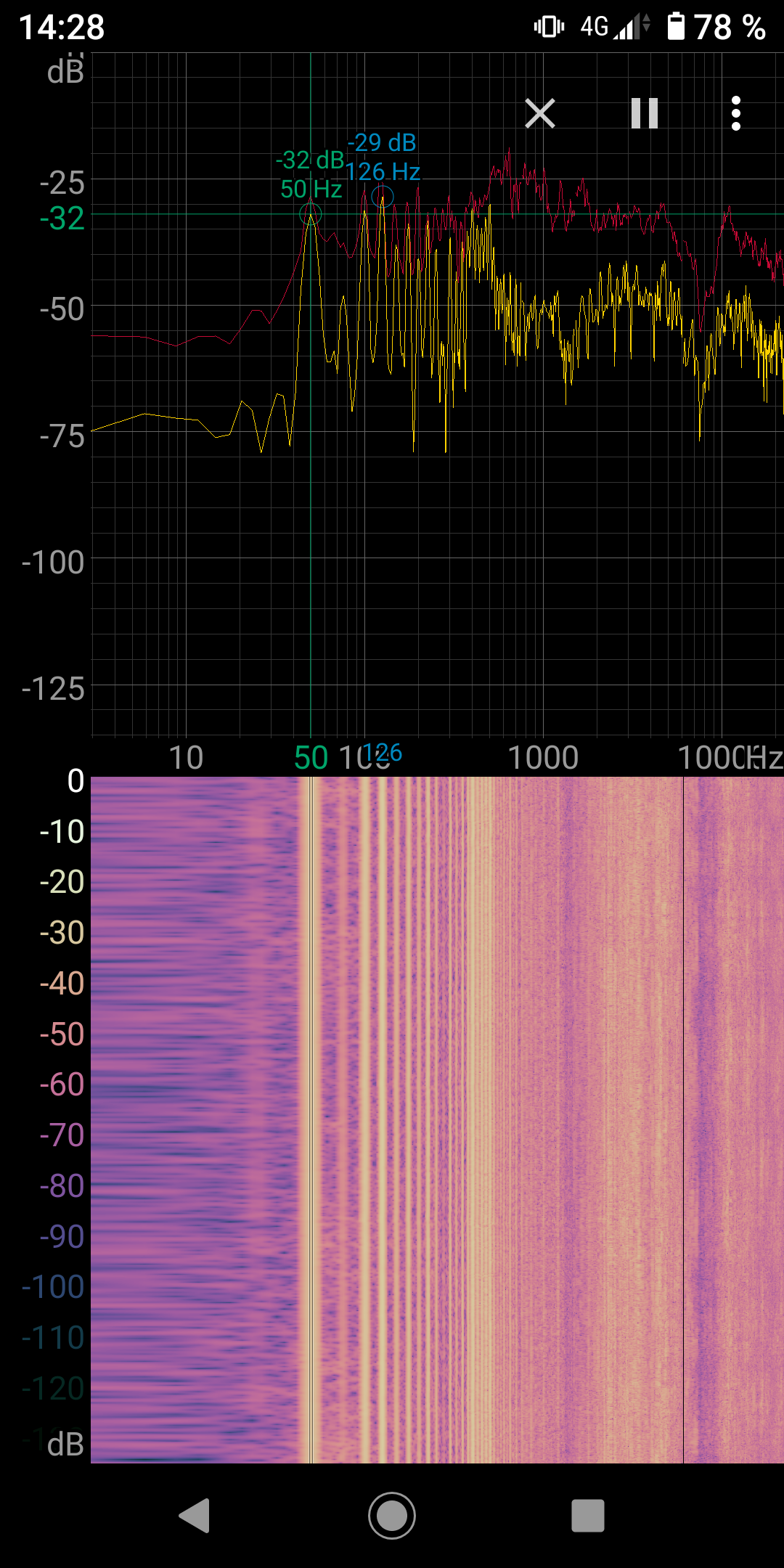This screenshot has height=1568, width=784.
Task: Tap the '126 Hz' blue frequency label
Action: 383,171
